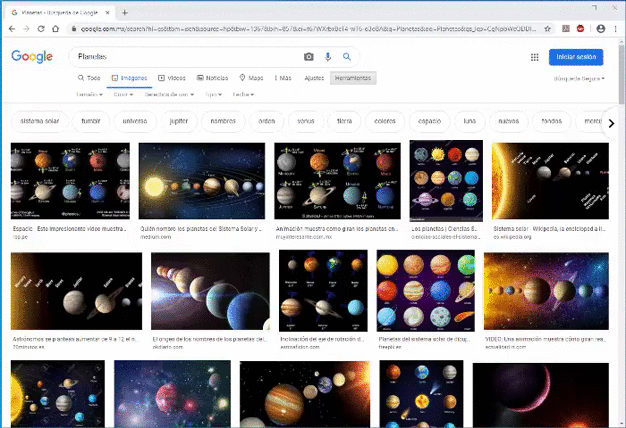626x428 pixels.
Task: Click the Planetas search input field
Action: (188, 57)
